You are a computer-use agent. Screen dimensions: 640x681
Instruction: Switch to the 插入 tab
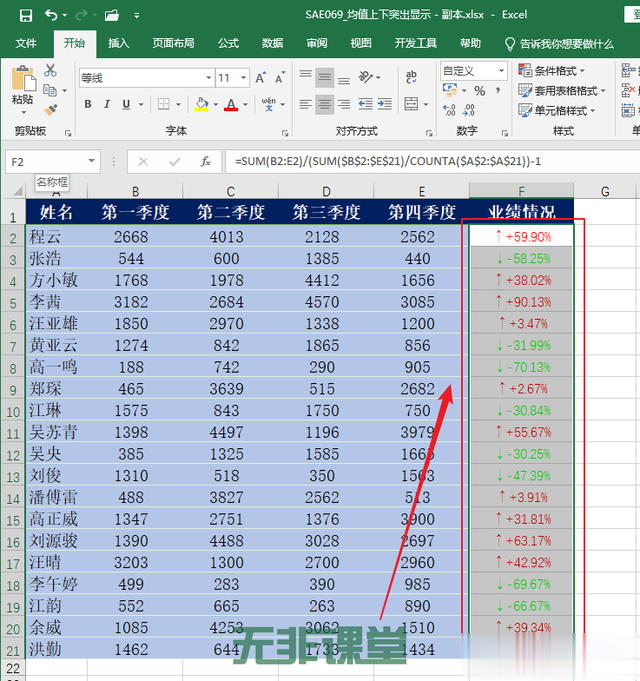pyautogui.click(x=118, y=43)
